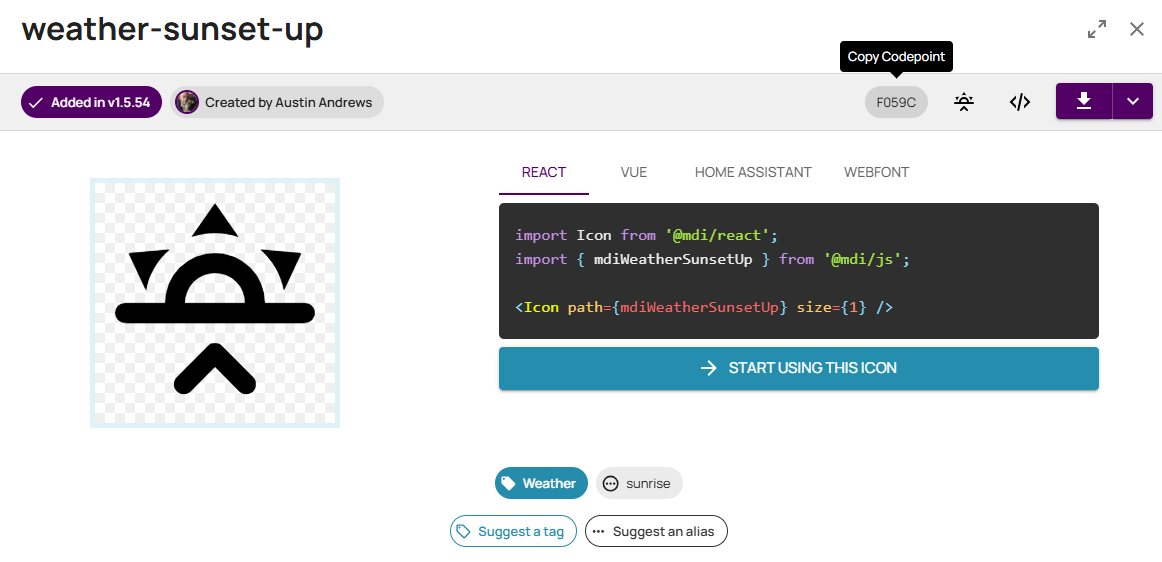The height and width of the screenshot is (562, 1162).
Task: Expand the download options chevron dropdown
Action: pos(1133,101)
